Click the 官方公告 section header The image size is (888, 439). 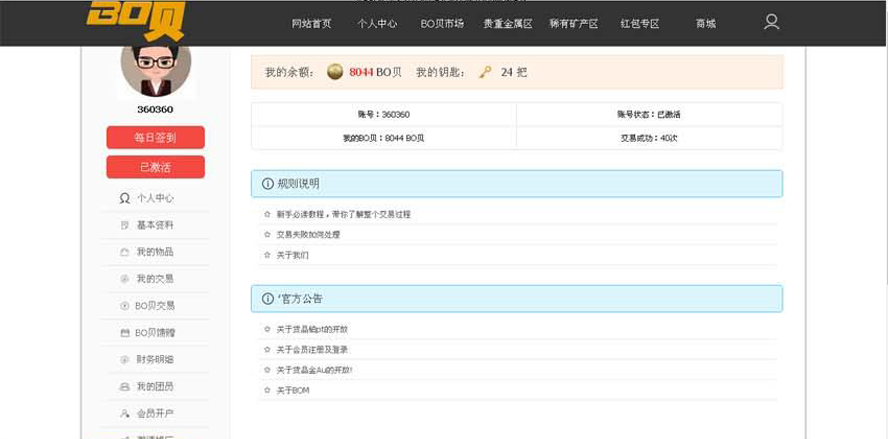coord(516,299)
